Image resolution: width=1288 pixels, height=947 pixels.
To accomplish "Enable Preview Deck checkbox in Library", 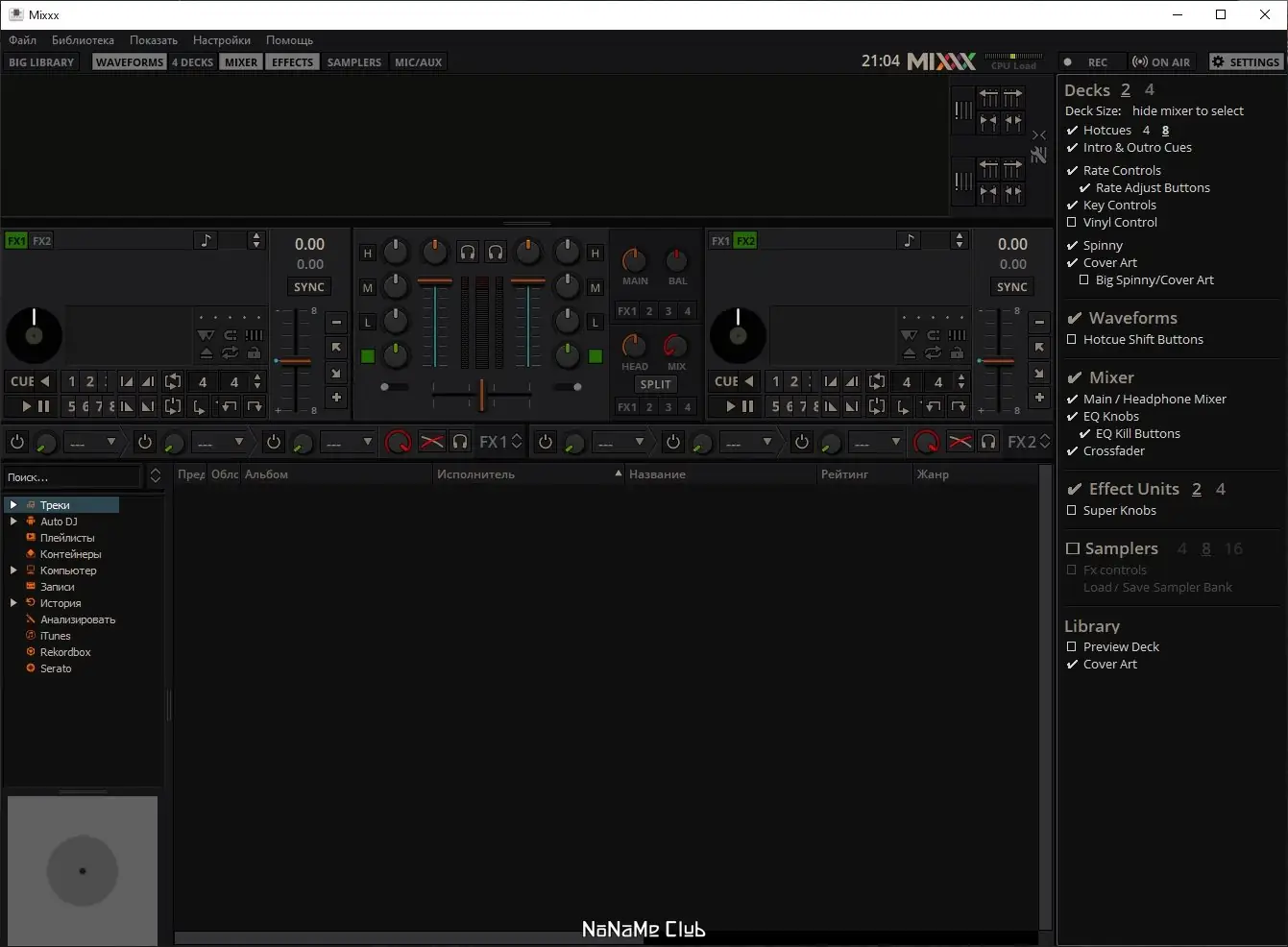I will pos(1072,647).
